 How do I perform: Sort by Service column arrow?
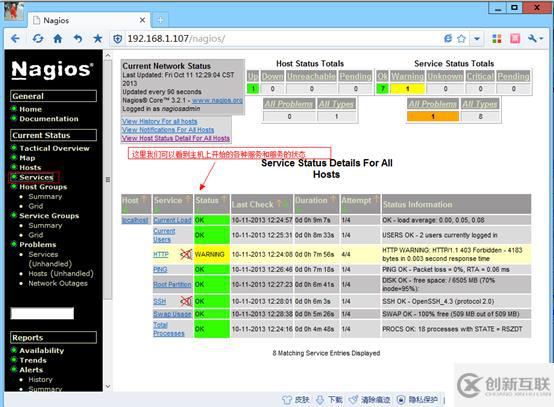pyautogui.click(x=187, y=199)
